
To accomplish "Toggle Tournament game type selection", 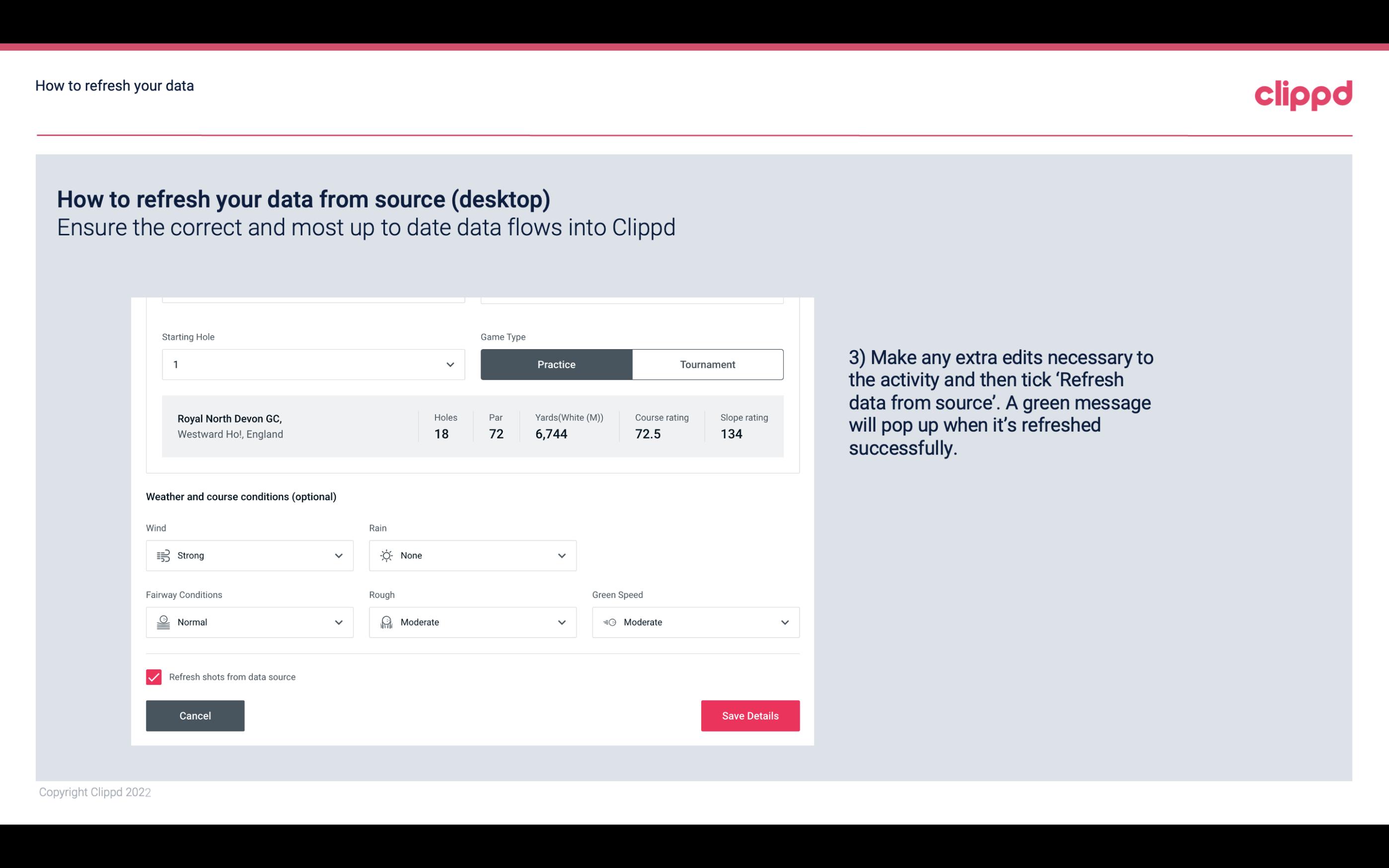I will pyautogui.click(x=707, y=364).
